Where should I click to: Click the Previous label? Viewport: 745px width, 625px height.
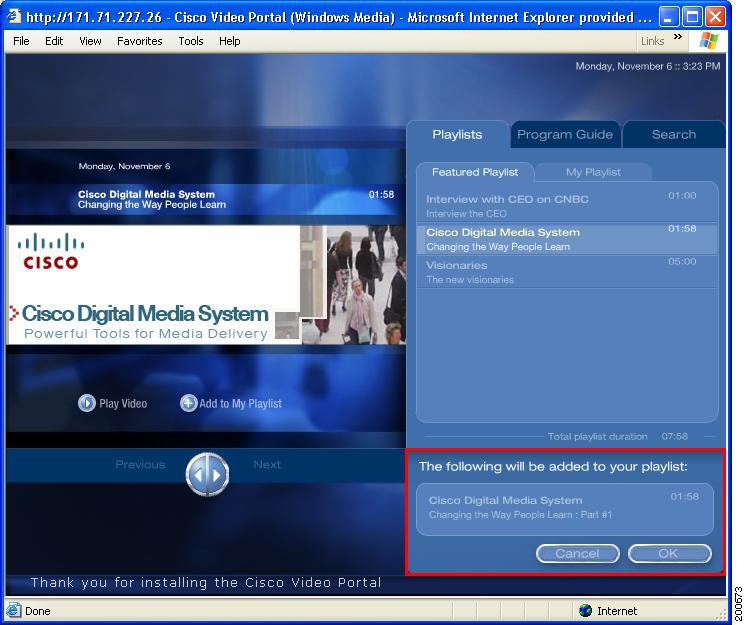140,464
